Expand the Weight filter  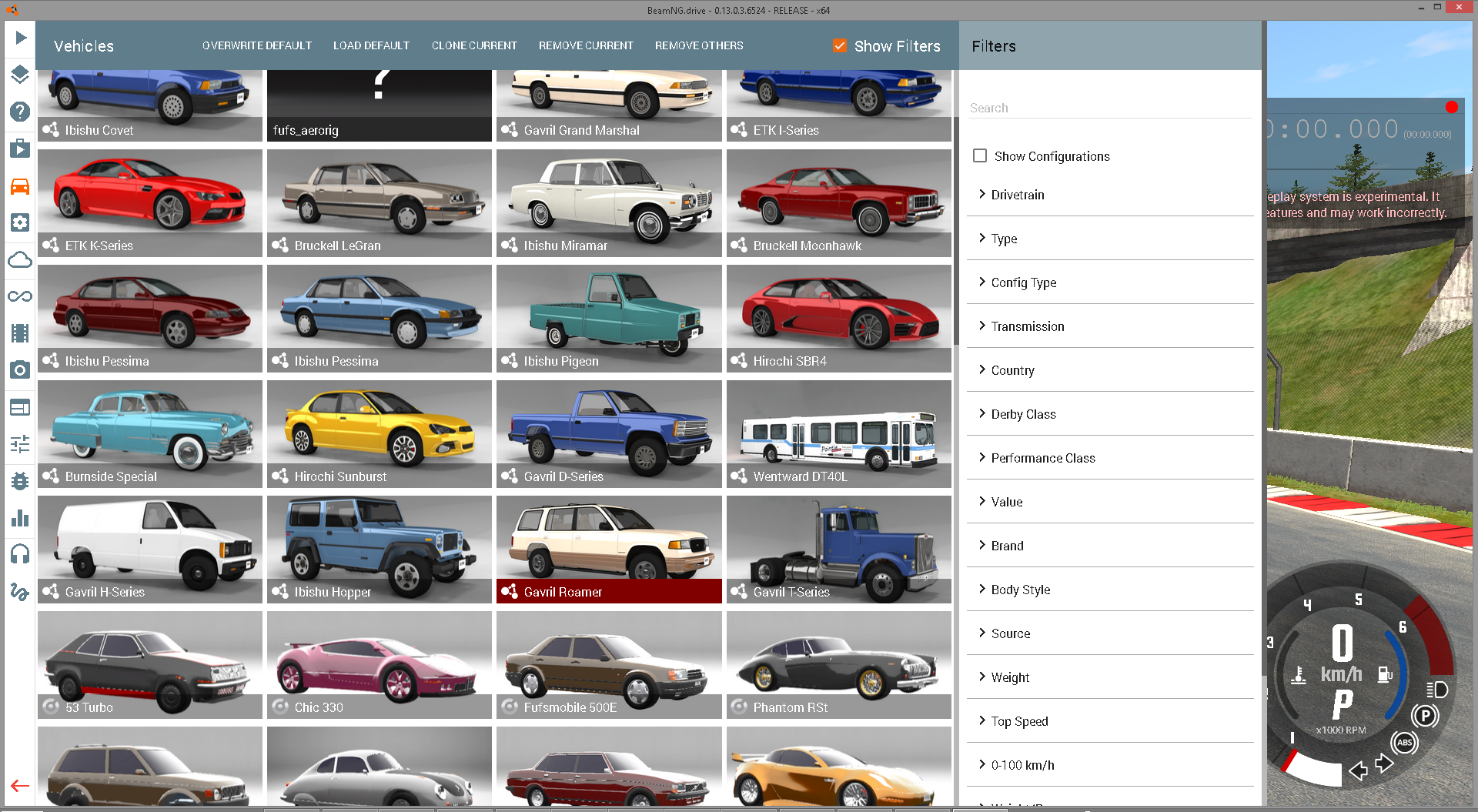[1110, 677]
